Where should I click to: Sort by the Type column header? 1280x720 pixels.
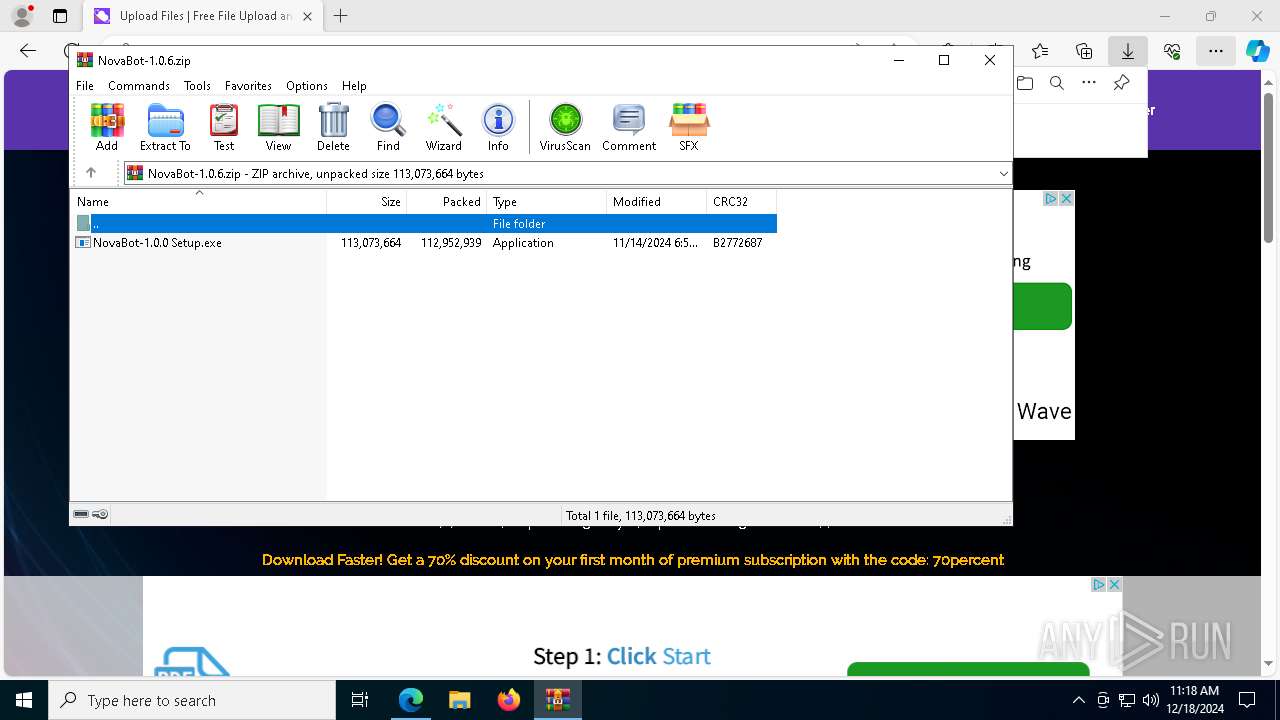click(x=547, y=201)
